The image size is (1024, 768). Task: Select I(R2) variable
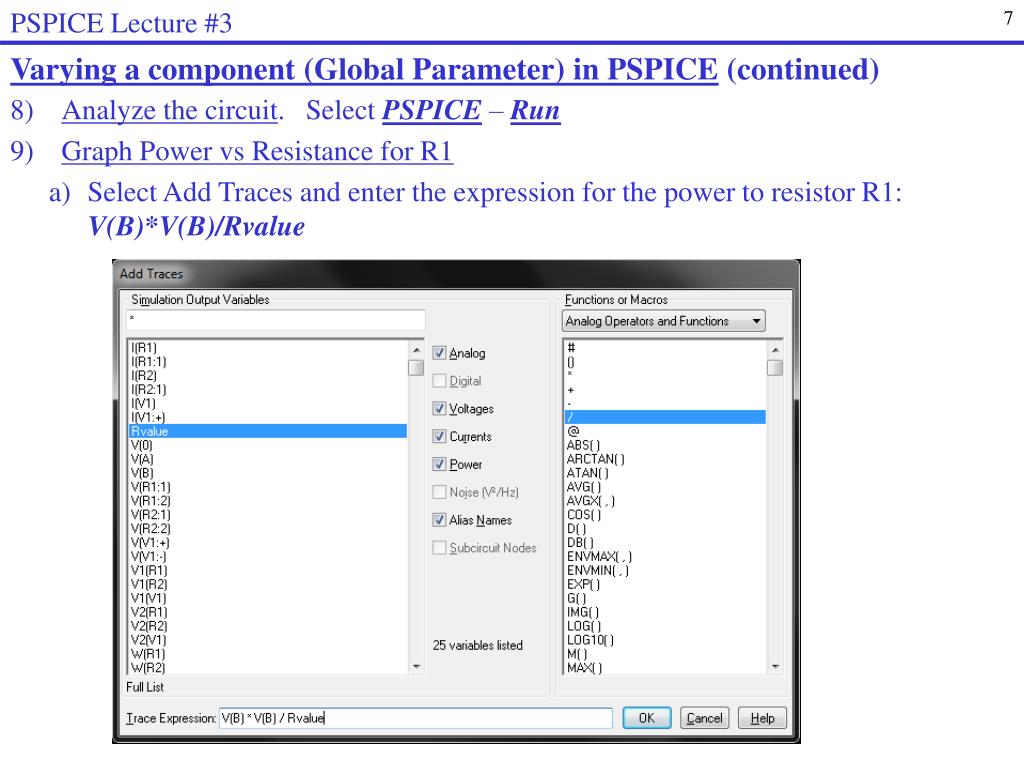(144, 376)
